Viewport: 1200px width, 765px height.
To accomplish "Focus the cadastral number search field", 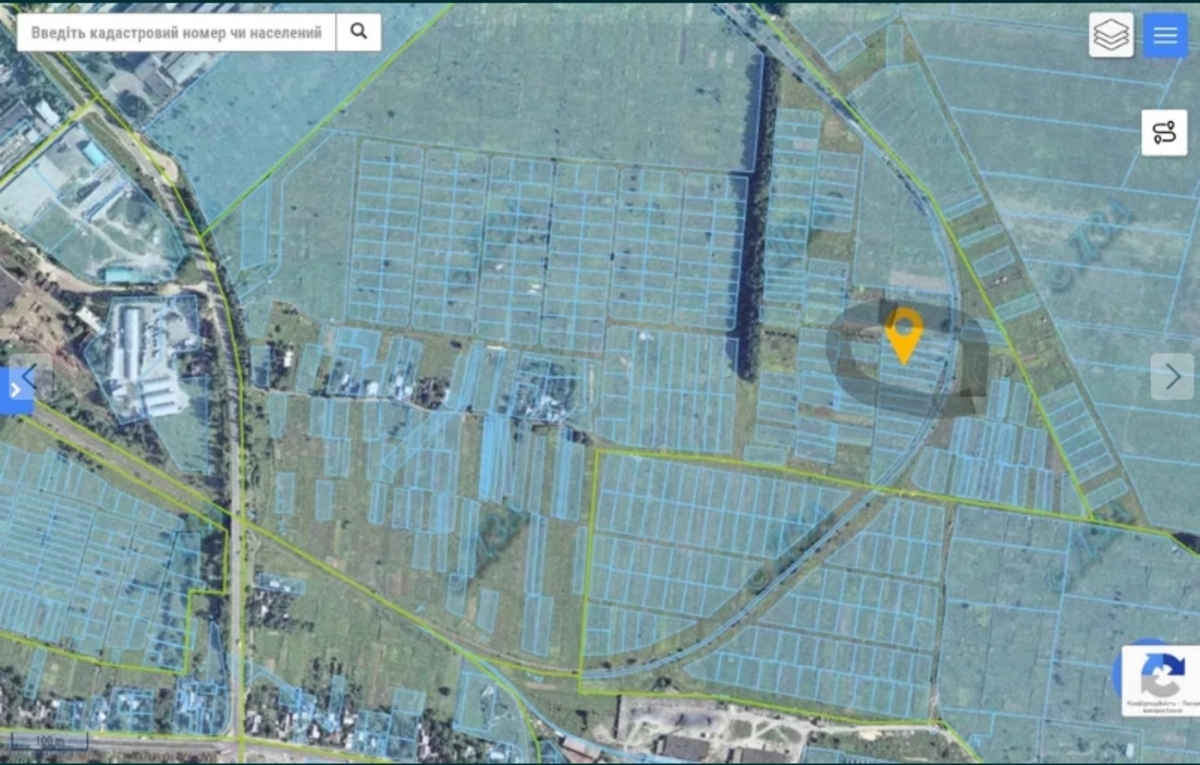I will tap(176, 32).
